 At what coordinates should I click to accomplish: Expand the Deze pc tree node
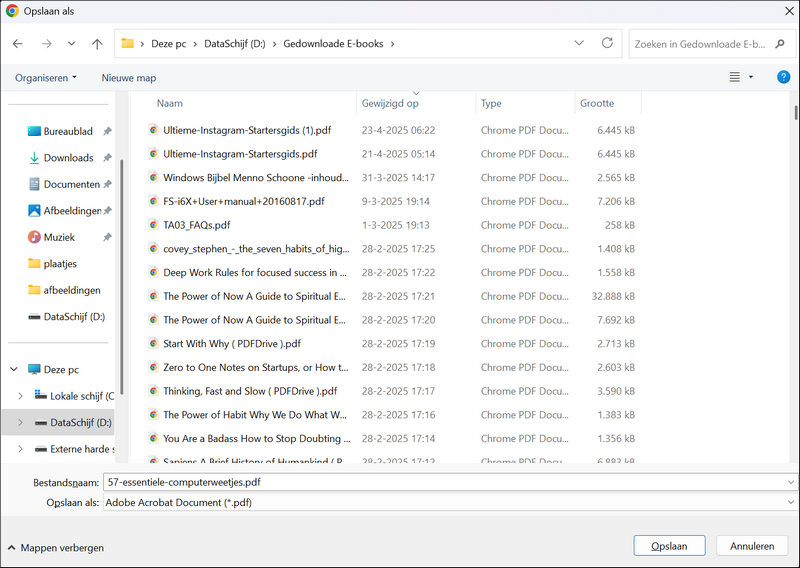click(14, 369)
